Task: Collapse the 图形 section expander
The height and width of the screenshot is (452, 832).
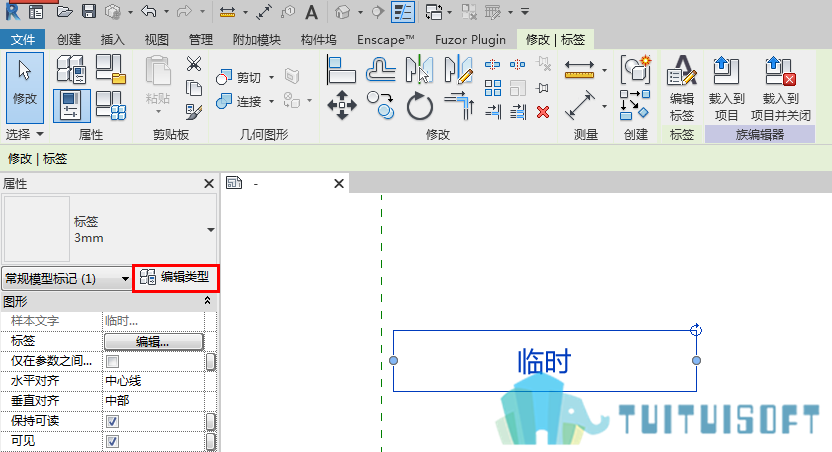Action: point(207,301)
